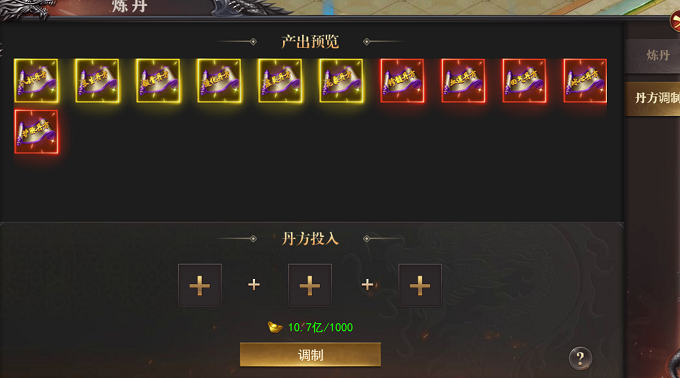The image size is (680, 378).
Task: Select the fifth yellow-bordered recipe scroll
Action: pyautogui.click(x=280, y=81)
